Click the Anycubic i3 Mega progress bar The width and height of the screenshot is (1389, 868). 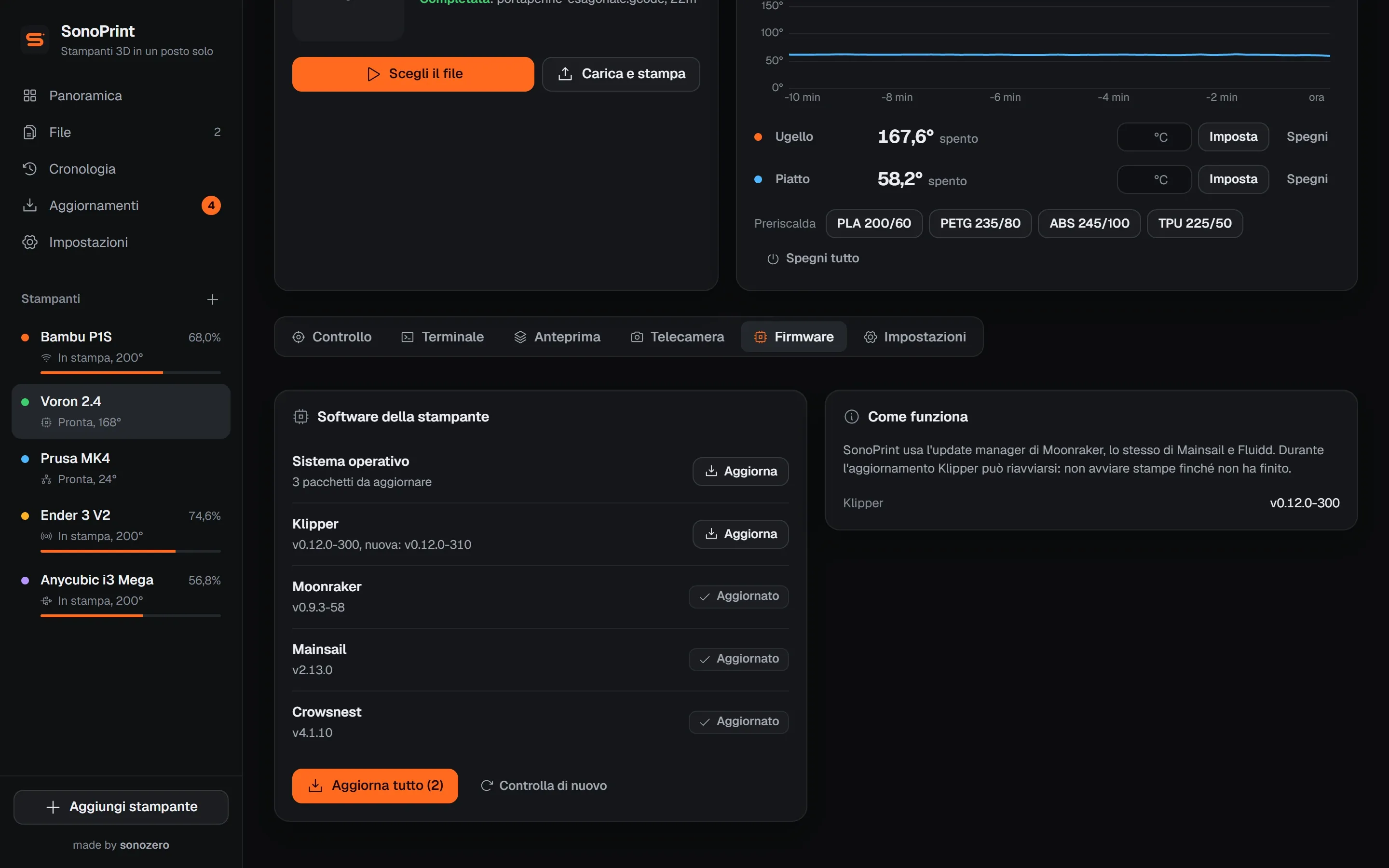click(130, 616)
